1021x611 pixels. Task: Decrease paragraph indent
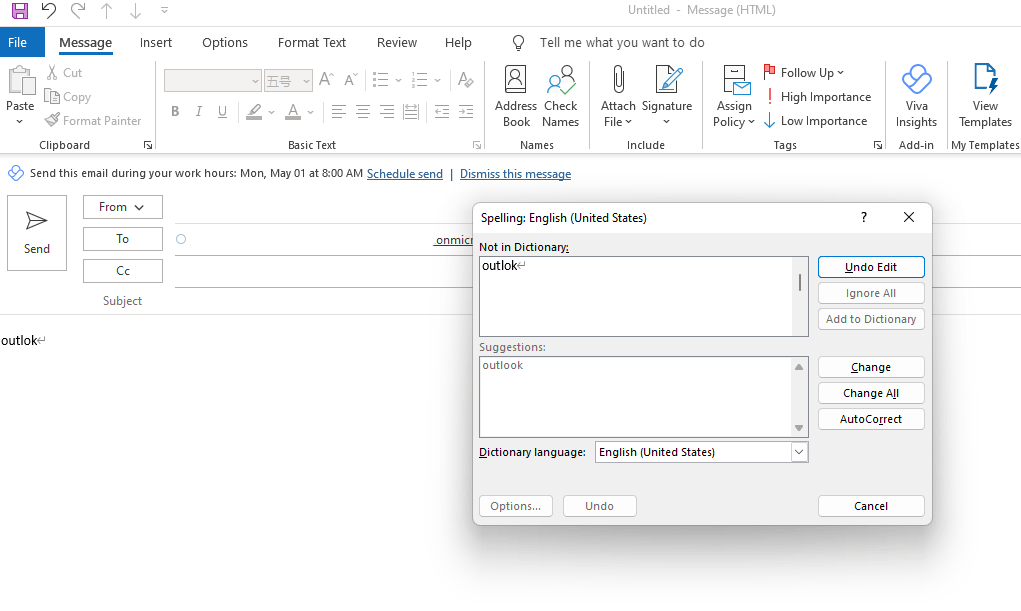(x=441, y=111)
